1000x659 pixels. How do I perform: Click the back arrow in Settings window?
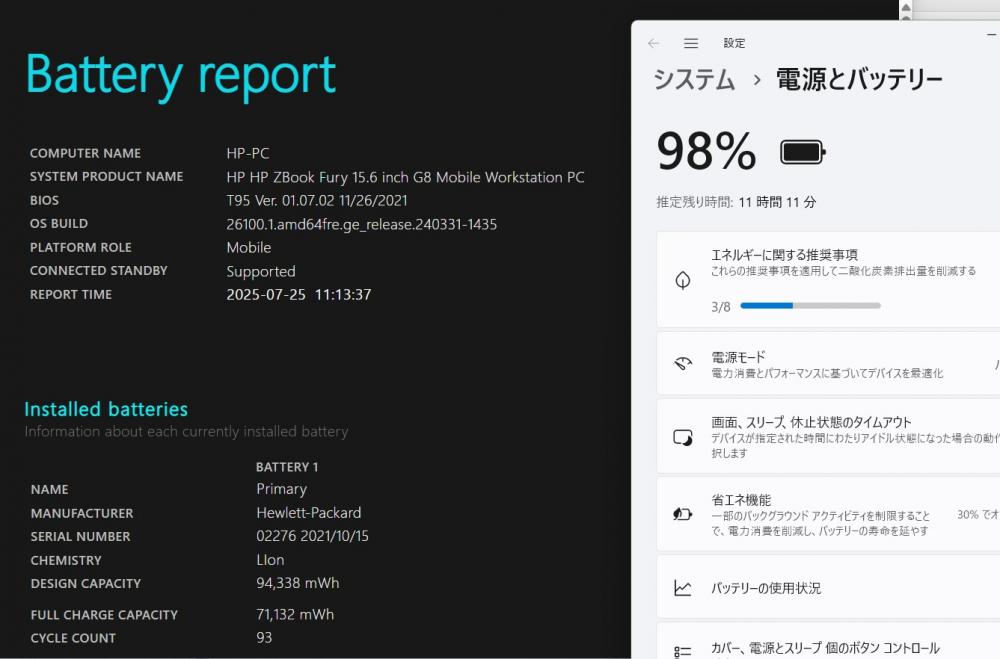(653, 43)
